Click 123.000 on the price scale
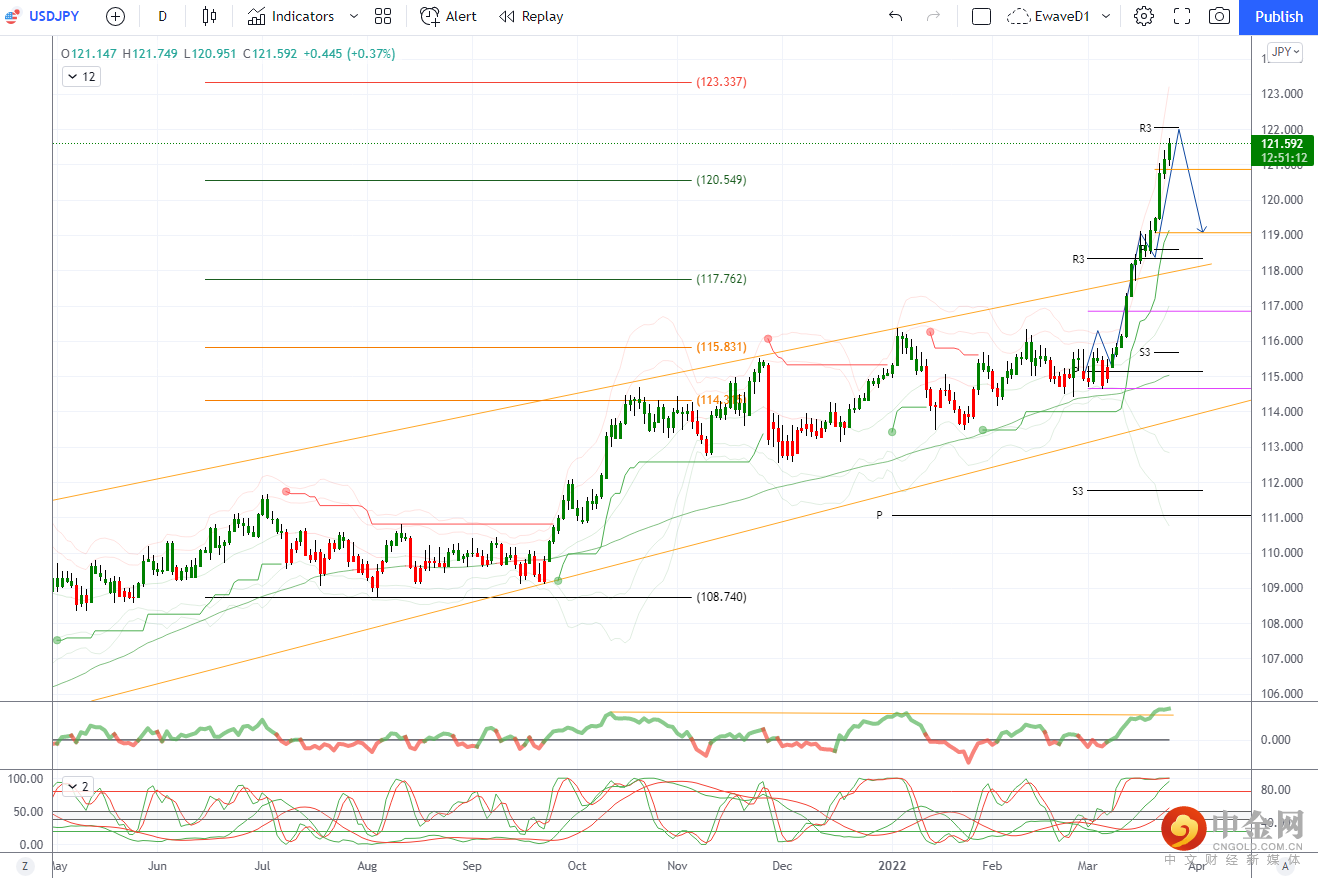 tap(1282, 94)
